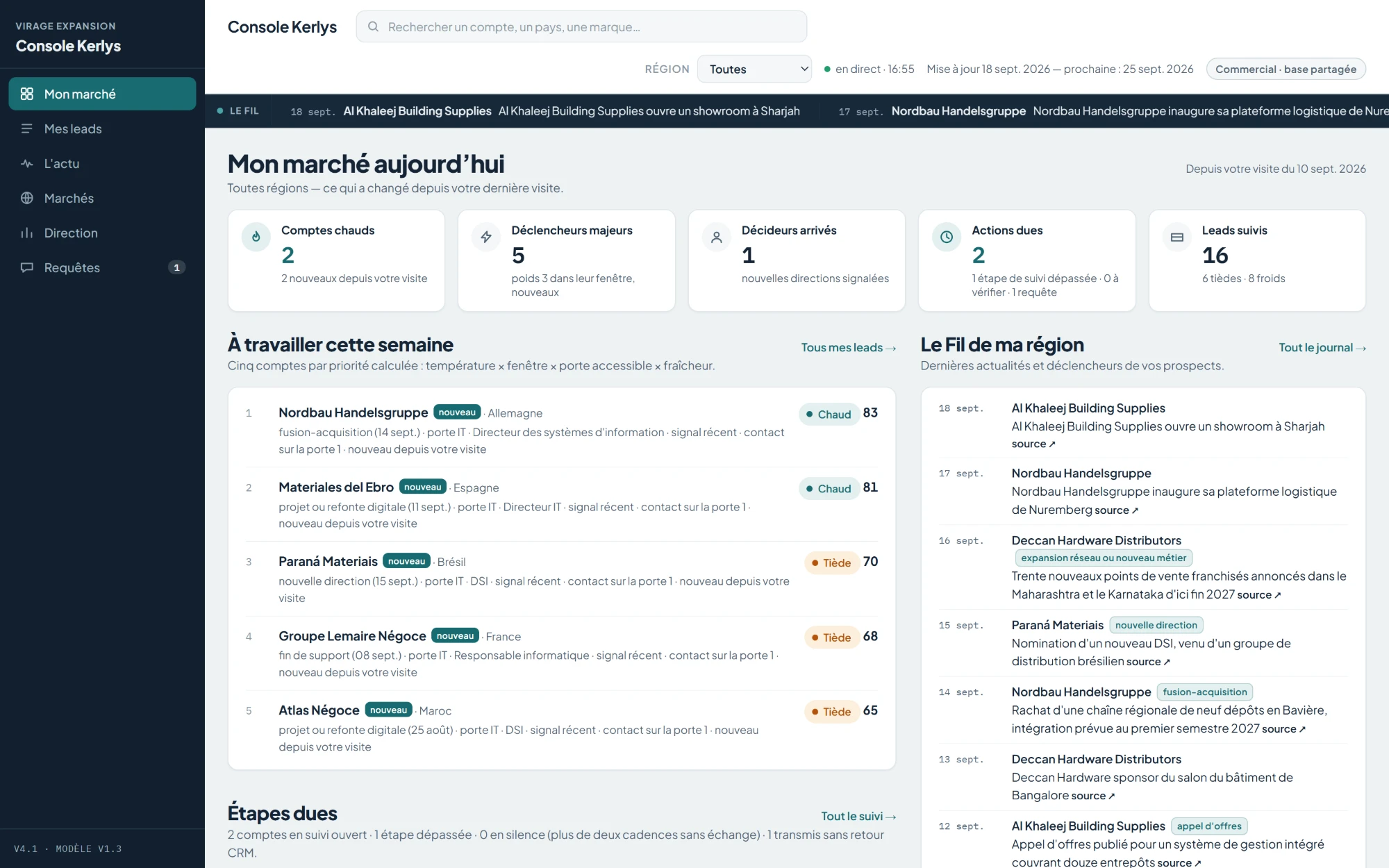
Task: Open source link for Deccan Hardware franchise news
Action: pos(1259,594)
